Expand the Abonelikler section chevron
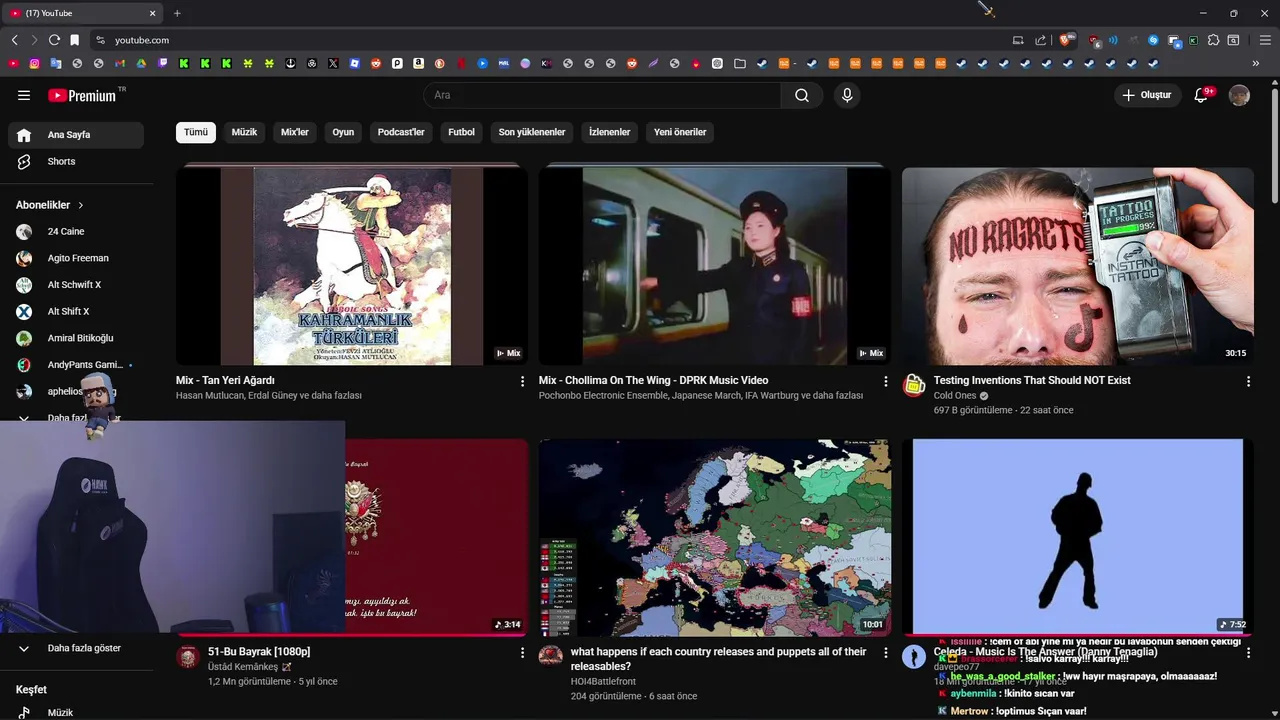This screenshot has height=720, width=1280. coord(81,205)
